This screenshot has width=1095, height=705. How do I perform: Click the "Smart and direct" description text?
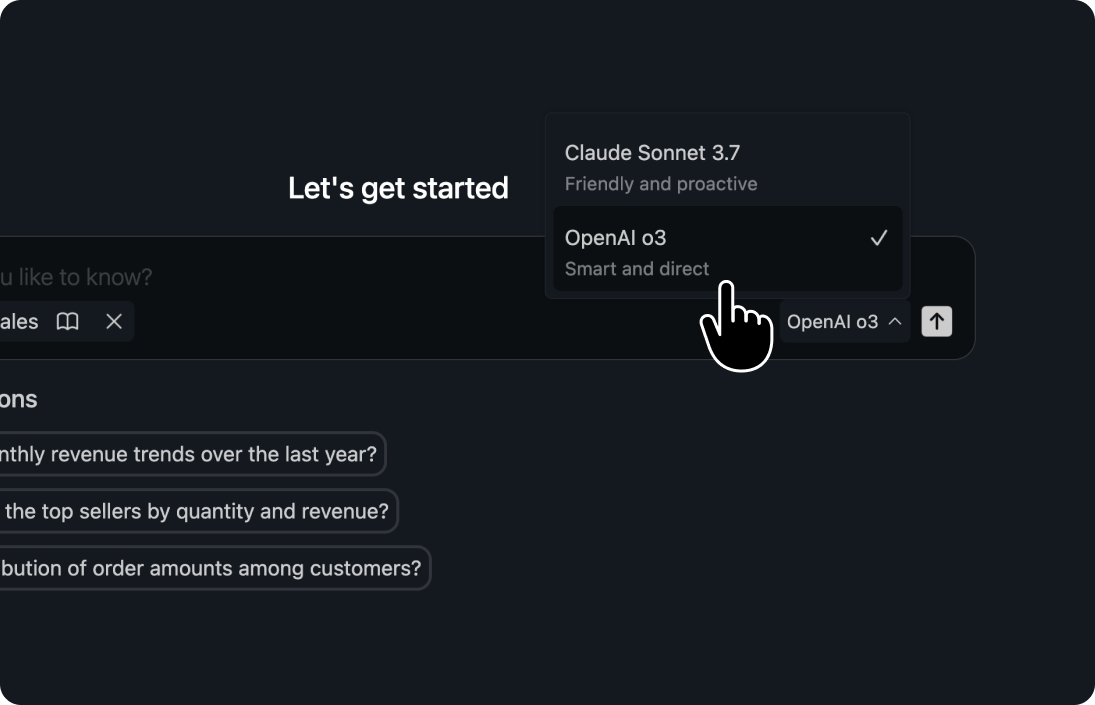[x=637, y=269]
